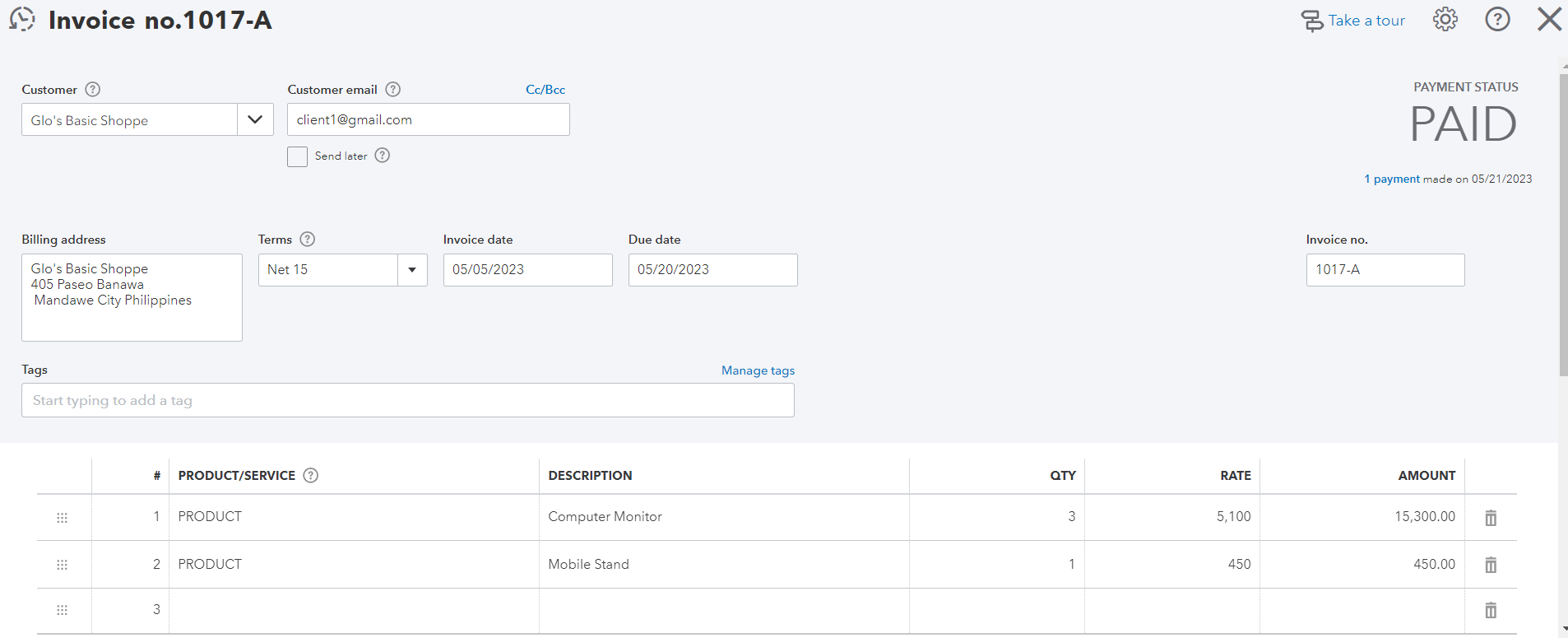This screenshot has height=638, width=1568.
Task: Click the Take a tour link
Action: coord(1366,21)
